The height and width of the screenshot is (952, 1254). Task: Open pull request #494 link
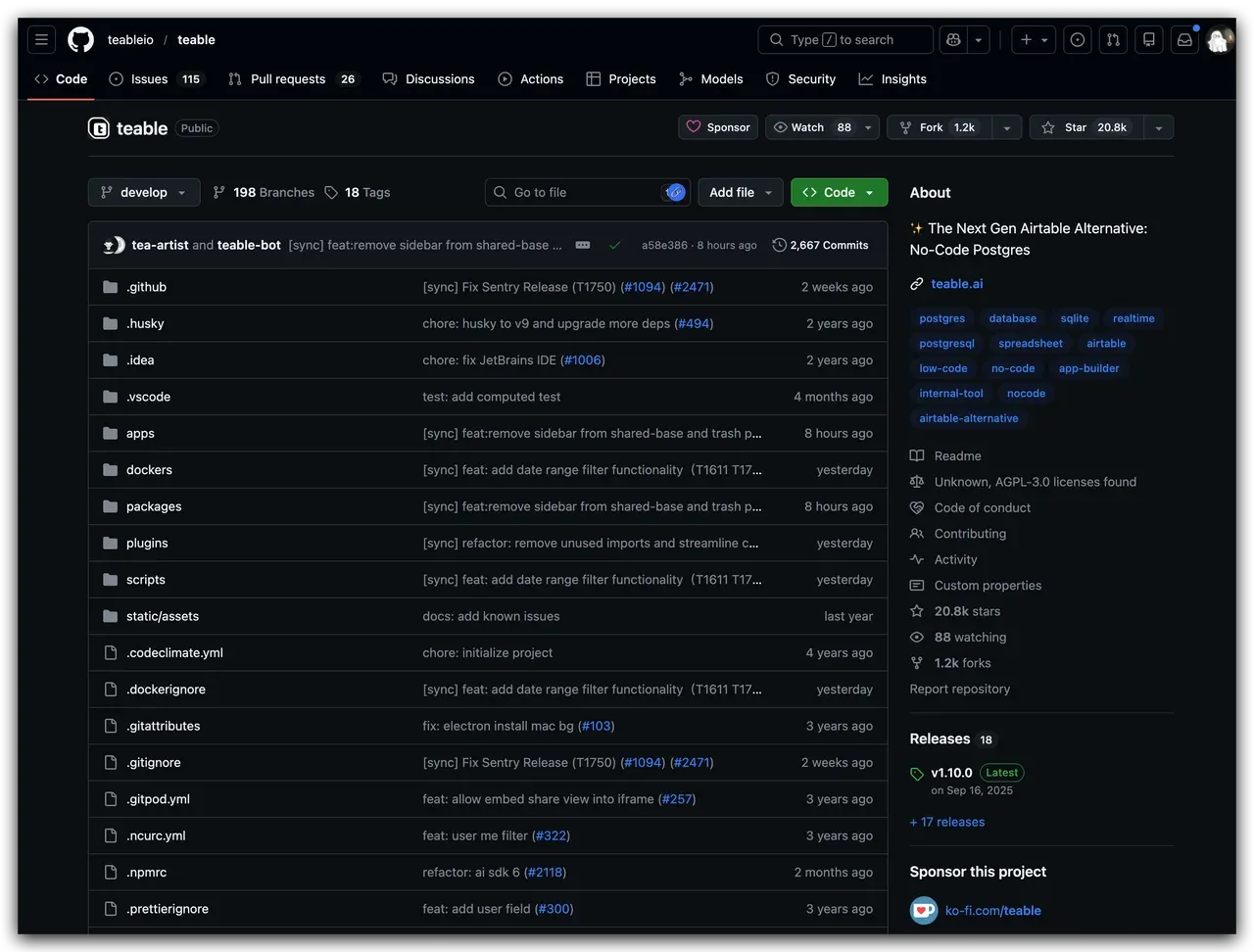click(694, 323)
